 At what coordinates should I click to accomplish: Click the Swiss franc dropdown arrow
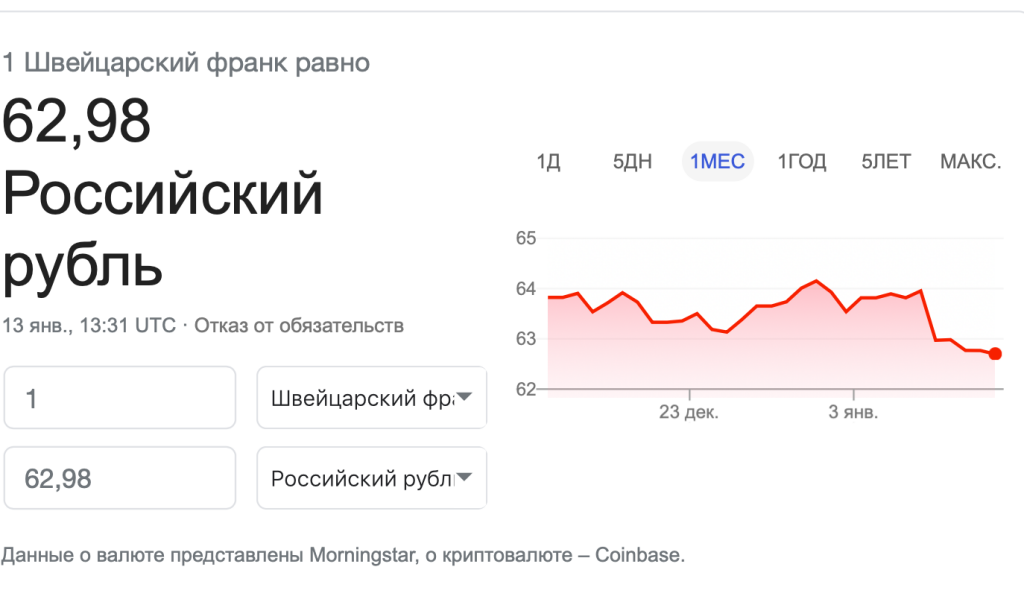(464, 396)
